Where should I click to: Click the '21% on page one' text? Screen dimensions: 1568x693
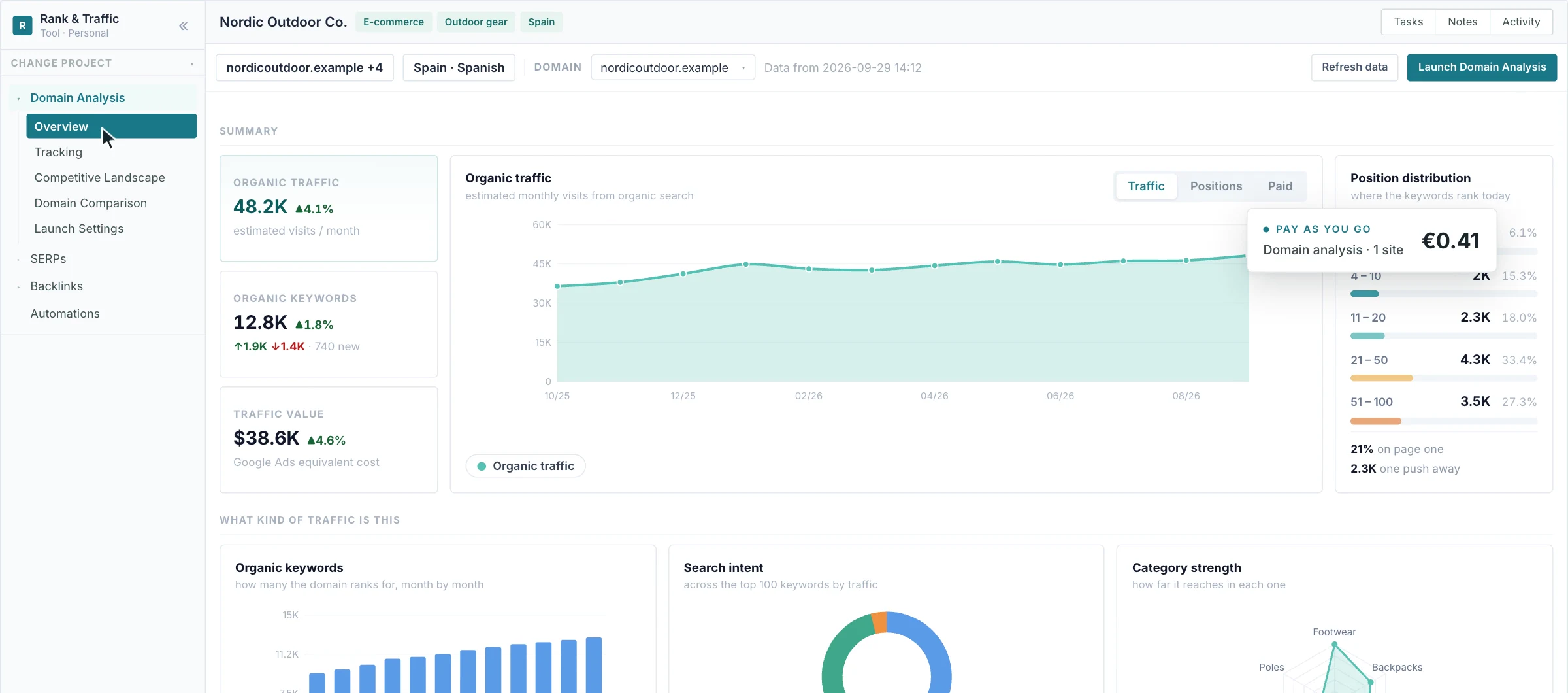coord(1397,449)
